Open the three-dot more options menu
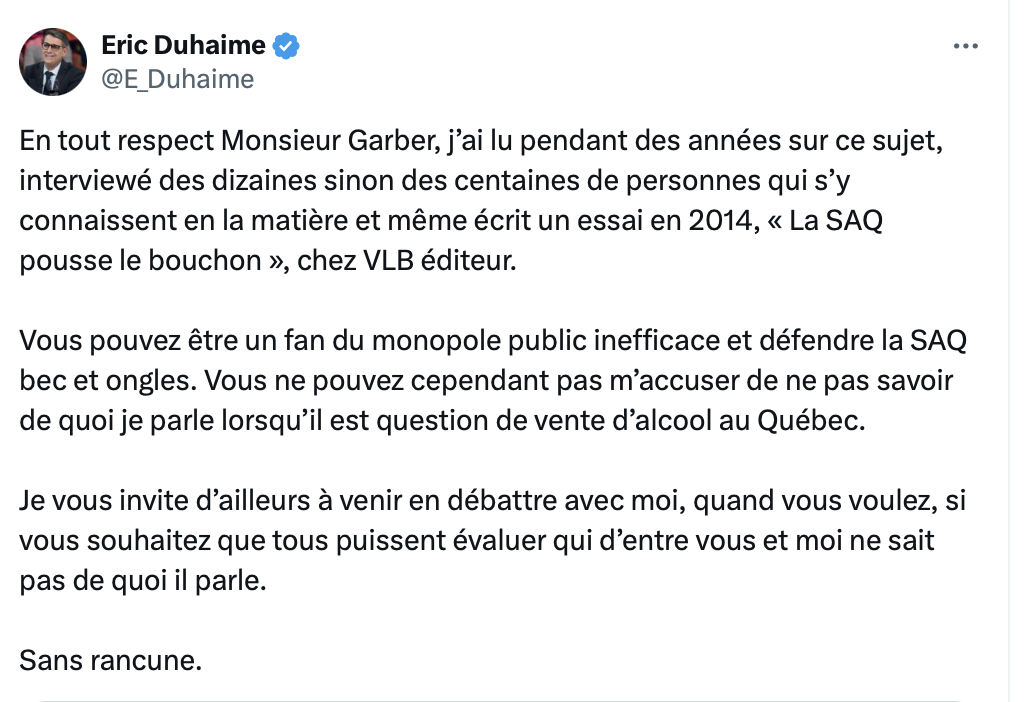 click(x=965, y=46)
